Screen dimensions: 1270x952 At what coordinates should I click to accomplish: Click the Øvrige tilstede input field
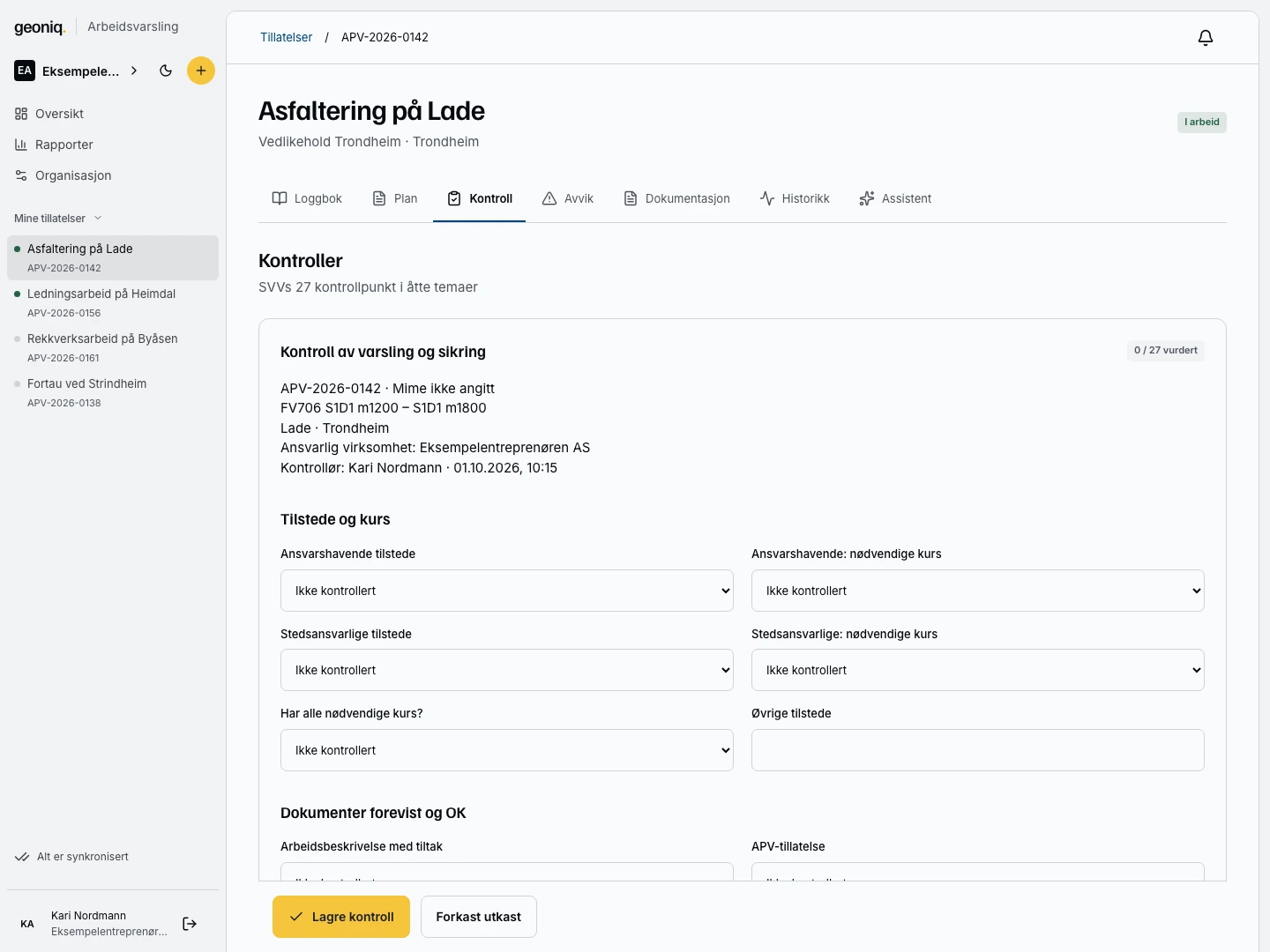(x=978, y=750)
